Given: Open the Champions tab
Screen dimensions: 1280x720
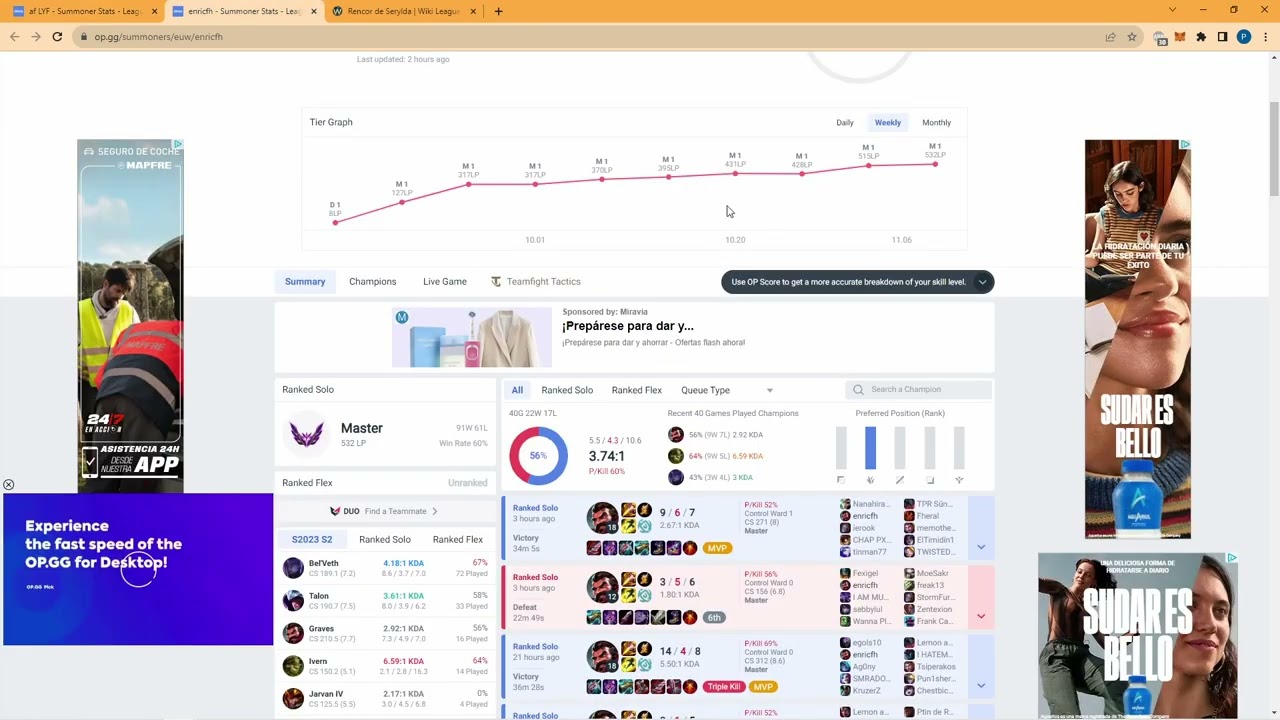Looking at the screenshot, I should (373, 282).
